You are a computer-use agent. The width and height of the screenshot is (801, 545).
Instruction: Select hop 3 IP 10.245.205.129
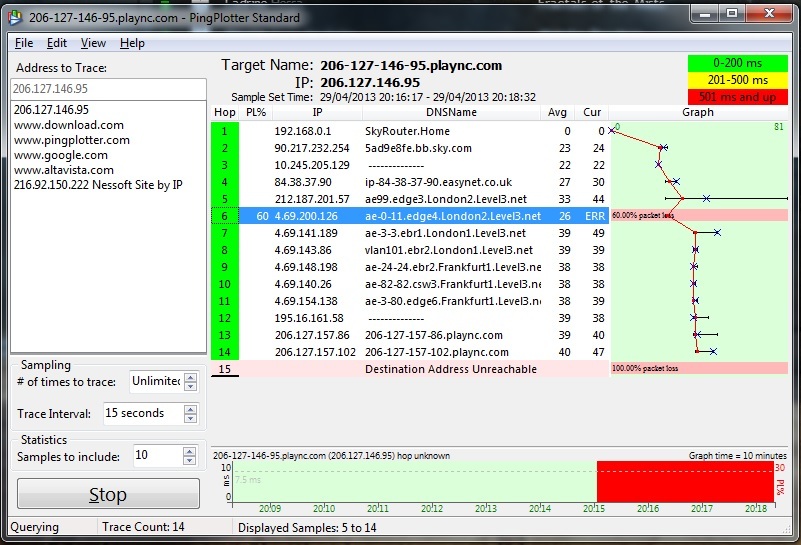click(x=312, y=165)
